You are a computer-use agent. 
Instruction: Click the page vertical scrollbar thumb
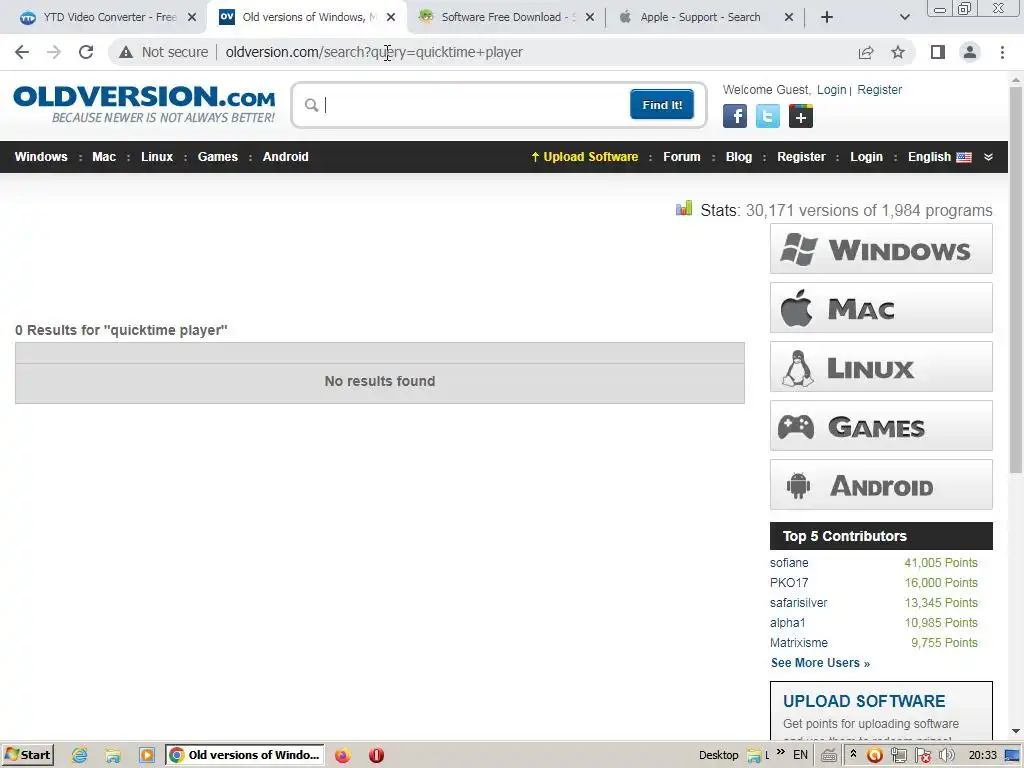point(1016,280)
